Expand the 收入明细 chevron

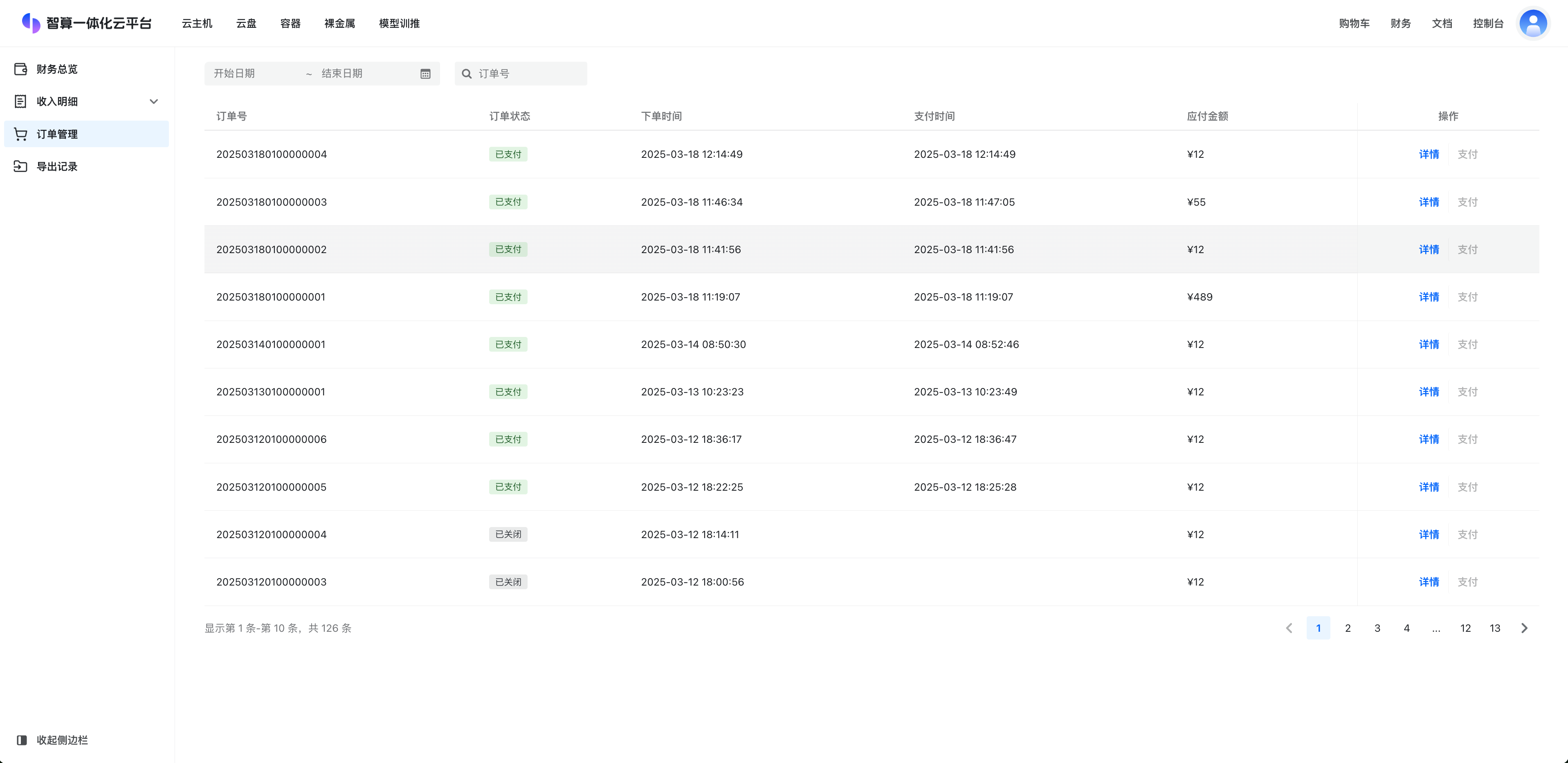point(154,102)
